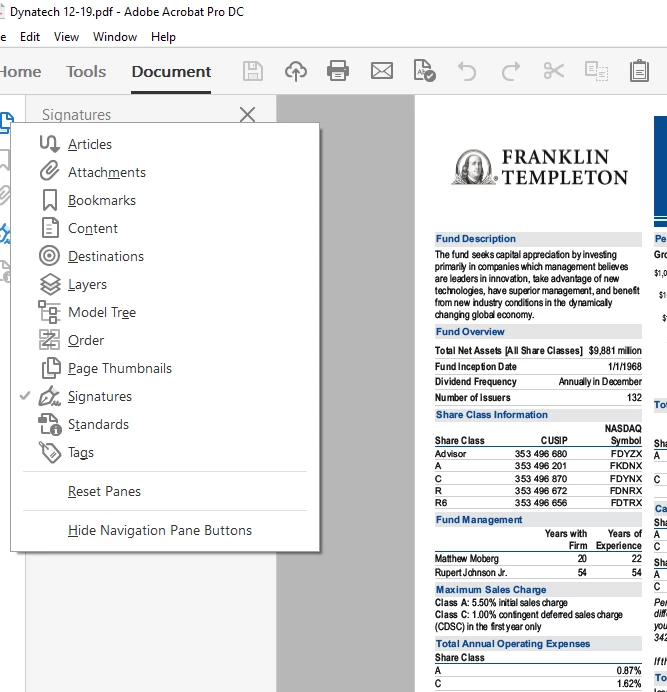Click the Signatures pane title
The image size is (667, 692).
(x=76, y=115)
